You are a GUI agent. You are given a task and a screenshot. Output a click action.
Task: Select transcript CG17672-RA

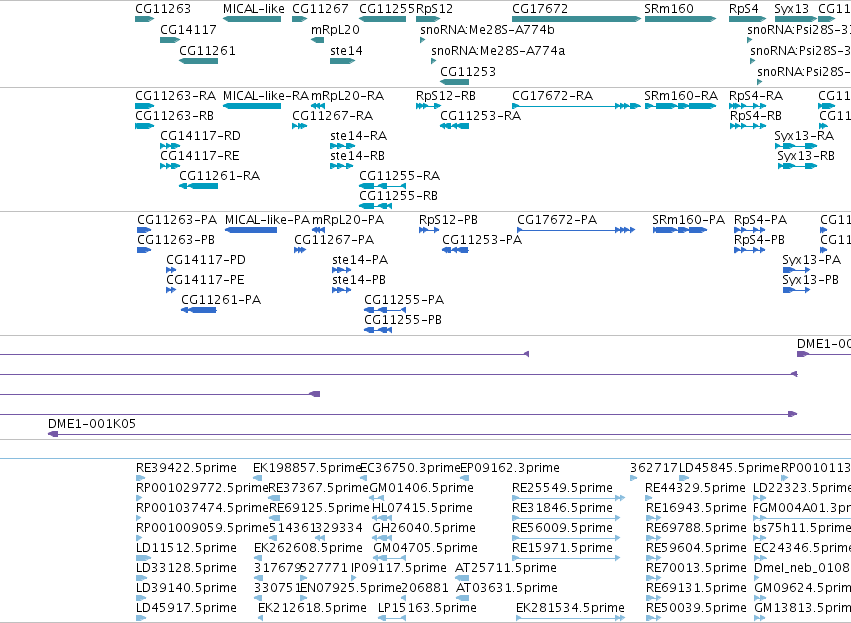point(552,96)
